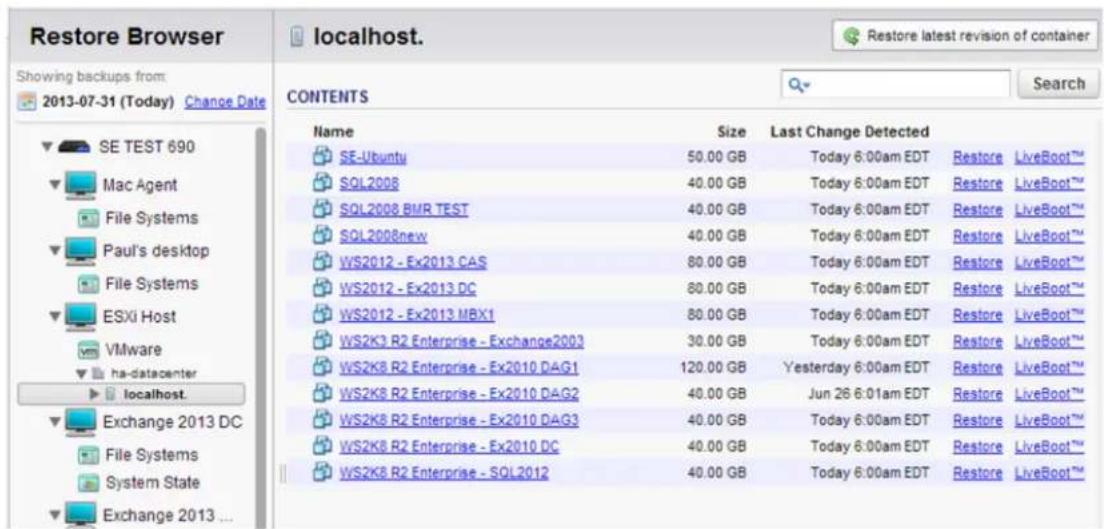Click the VM icon beside WS2012 - Ex2013 MBX1
This screenshot has width=1104, height=529.
[322, 314]
